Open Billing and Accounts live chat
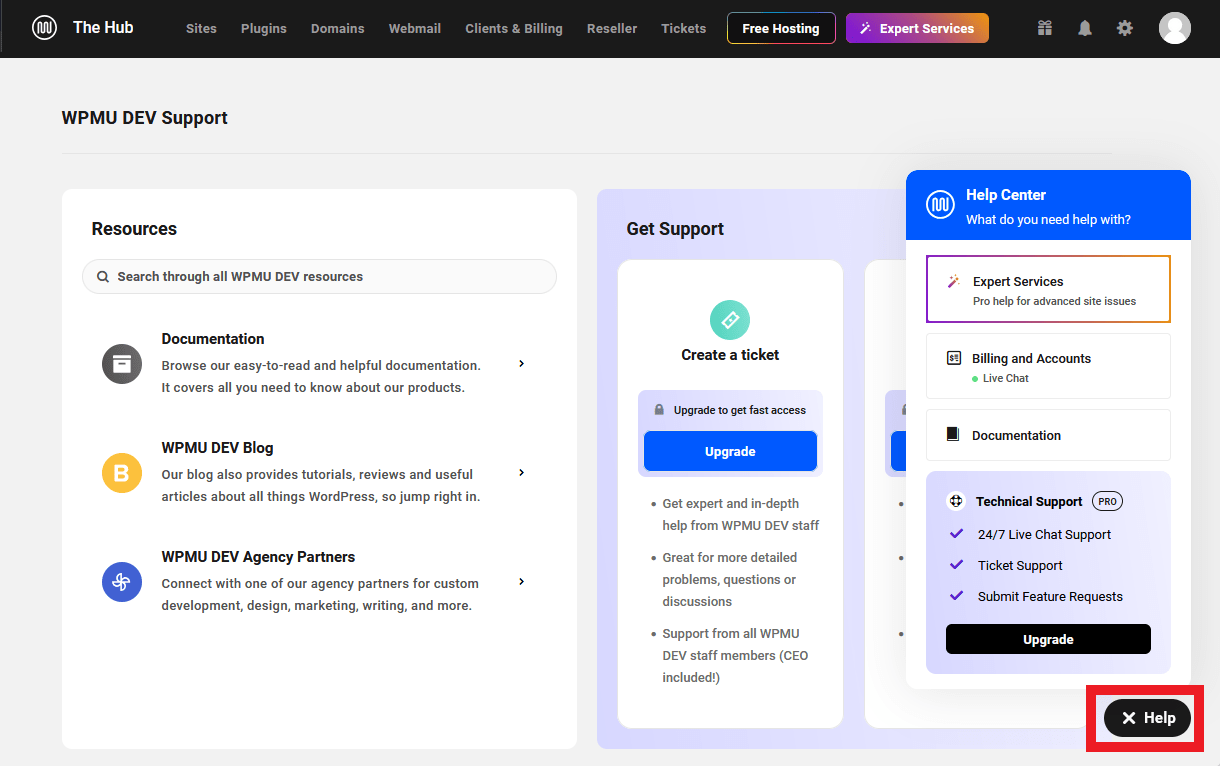This screenshot has height=766, width=1220. [1048, 366]
